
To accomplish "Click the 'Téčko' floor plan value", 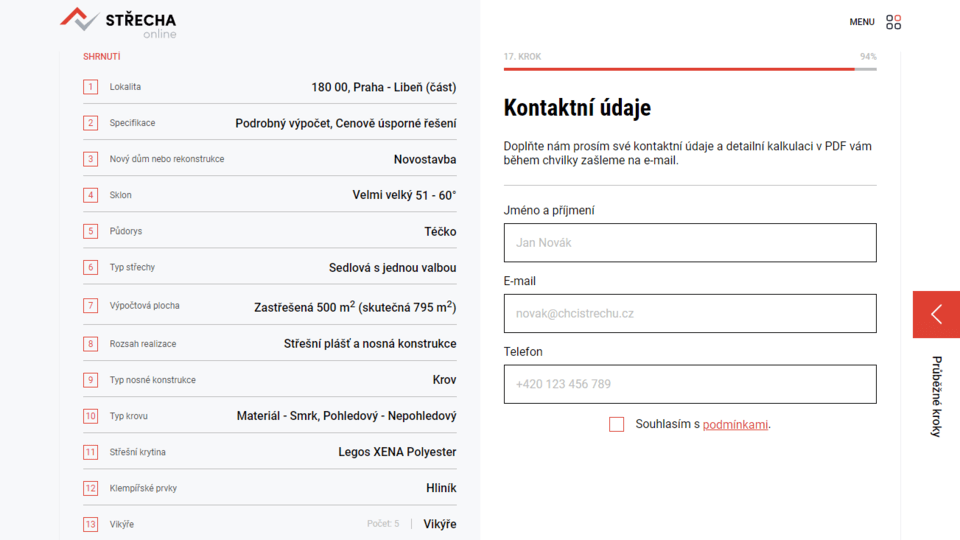I will [x=440, y=231].
